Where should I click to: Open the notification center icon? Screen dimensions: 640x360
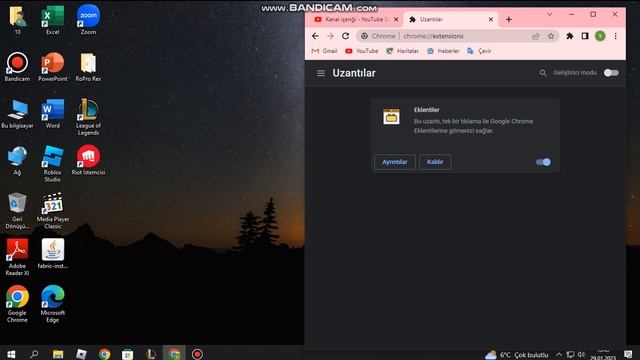(628, 354)
